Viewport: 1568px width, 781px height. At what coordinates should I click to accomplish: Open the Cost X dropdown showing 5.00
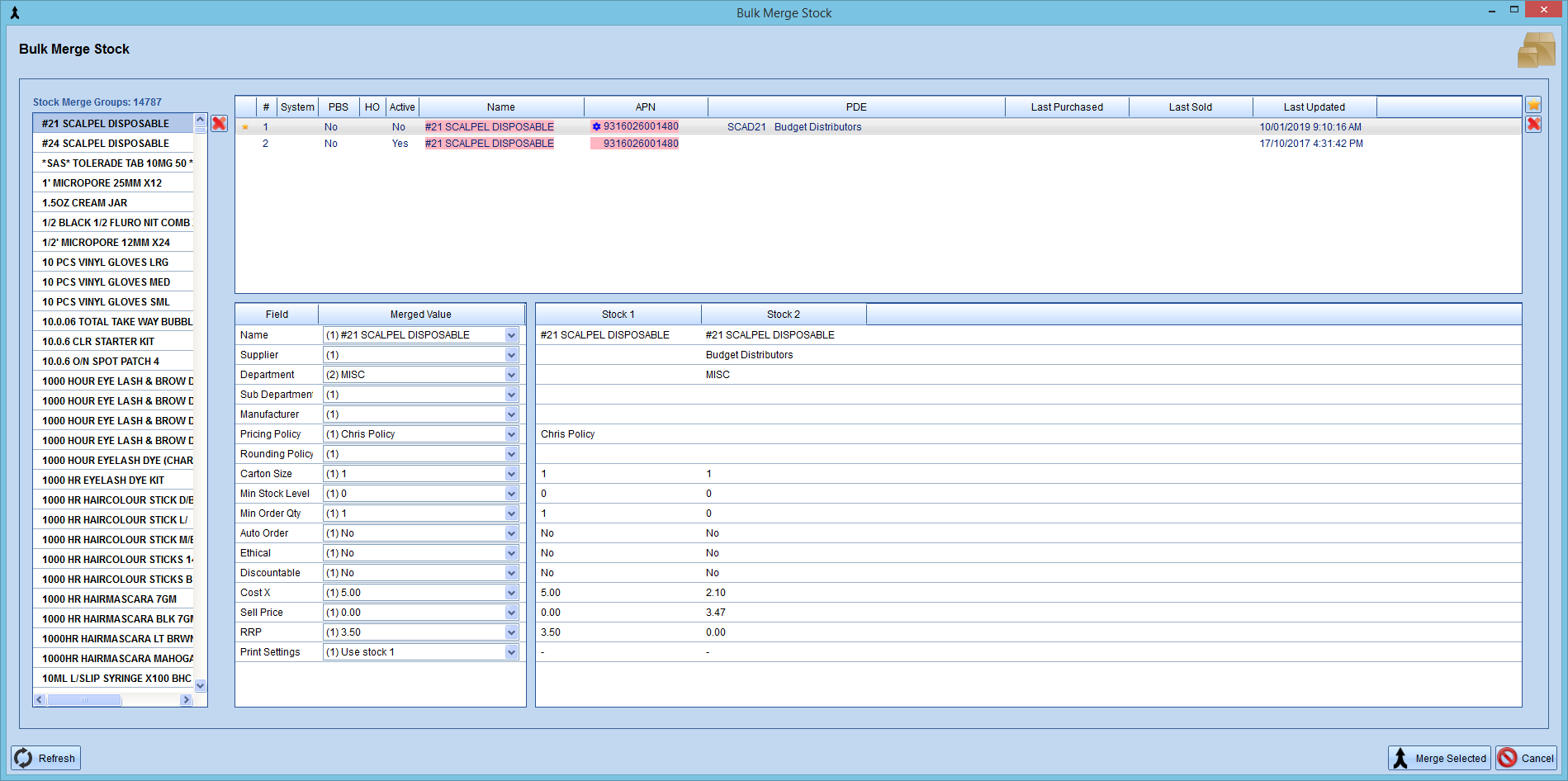tap(512, 592)
